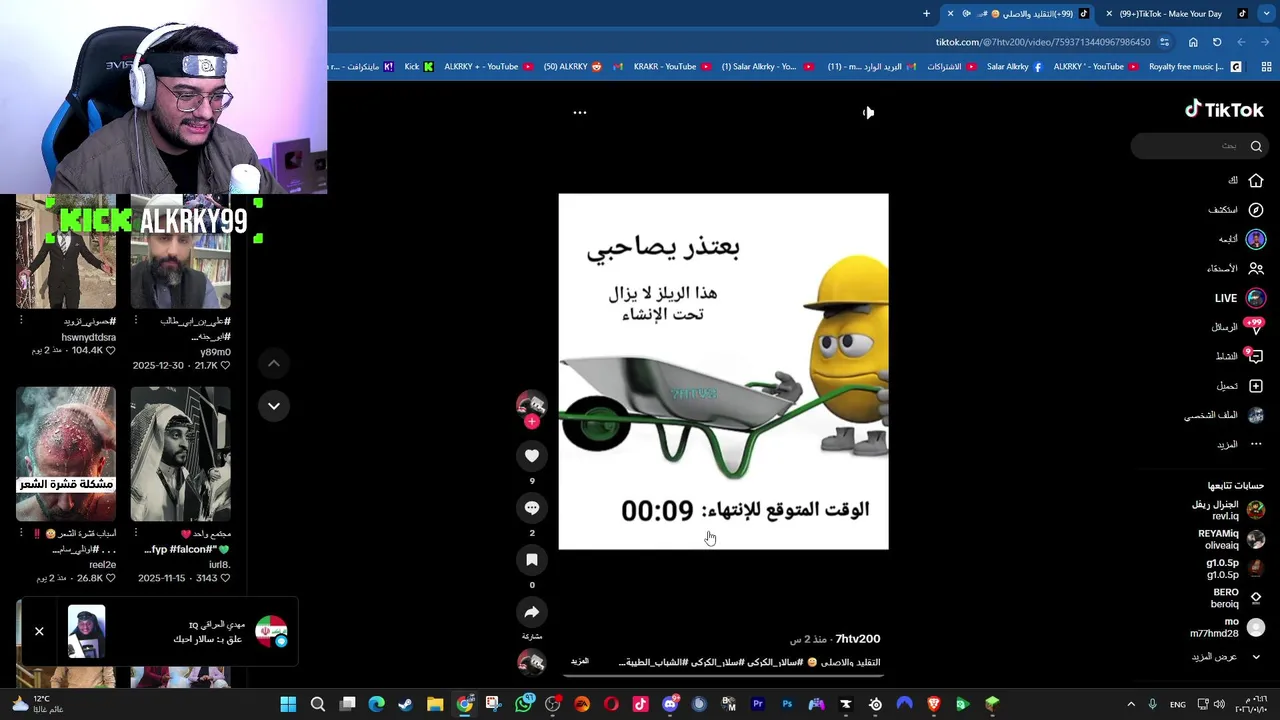Open creator avatar above like button
The height and width of the screenshot is (720, 1280).
coord(531,405)
